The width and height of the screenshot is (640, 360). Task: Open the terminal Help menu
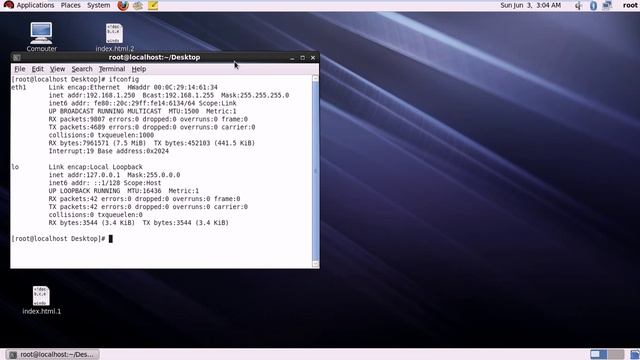[x=139, y=69]
